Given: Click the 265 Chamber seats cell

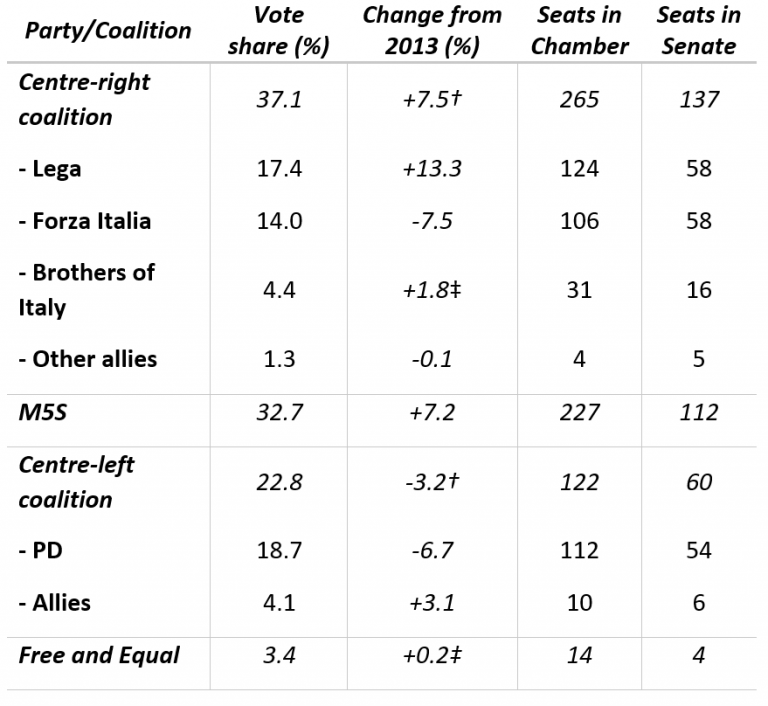Looking at the screenshot, I should tap(579, 99).
